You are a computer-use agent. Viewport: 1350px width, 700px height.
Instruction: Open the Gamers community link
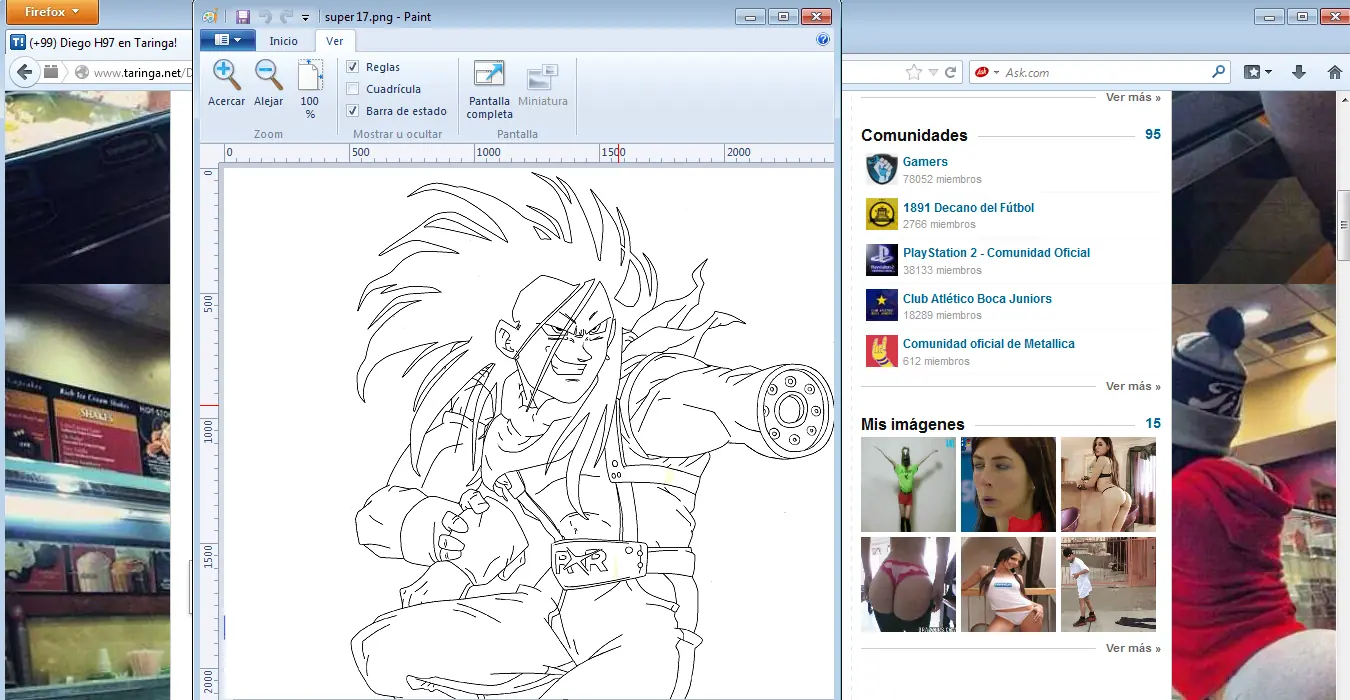click(925, 161)
